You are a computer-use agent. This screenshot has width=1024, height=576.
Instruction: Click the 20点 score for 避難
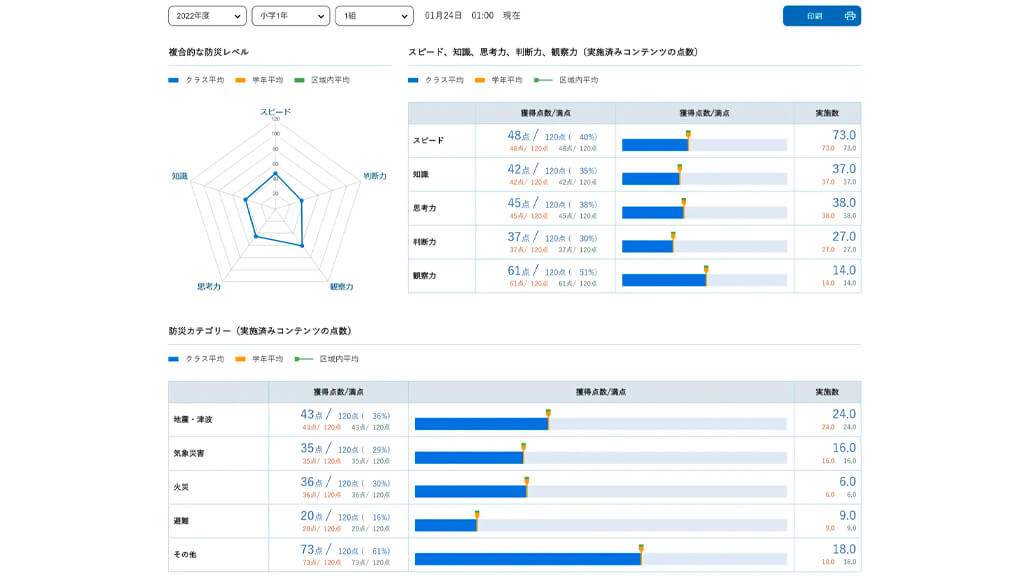point(312,516)
